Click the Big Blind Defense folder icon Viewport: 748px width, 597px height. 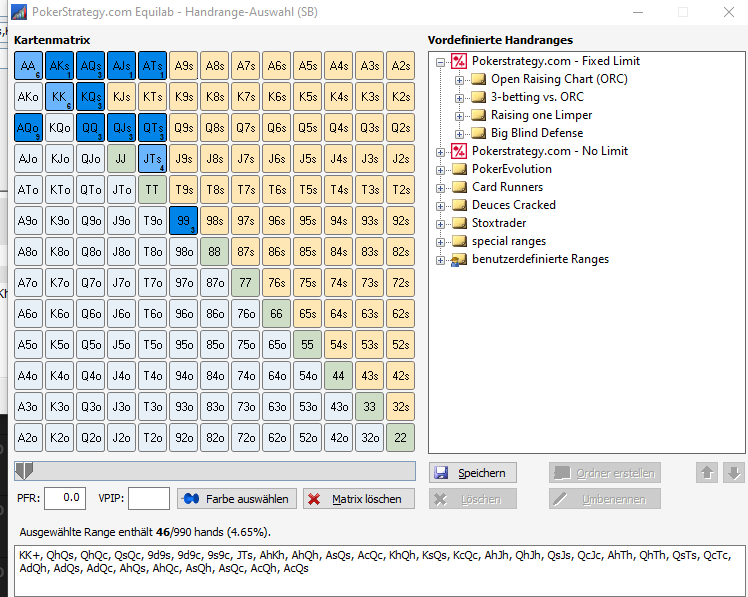tap(478, 133)
